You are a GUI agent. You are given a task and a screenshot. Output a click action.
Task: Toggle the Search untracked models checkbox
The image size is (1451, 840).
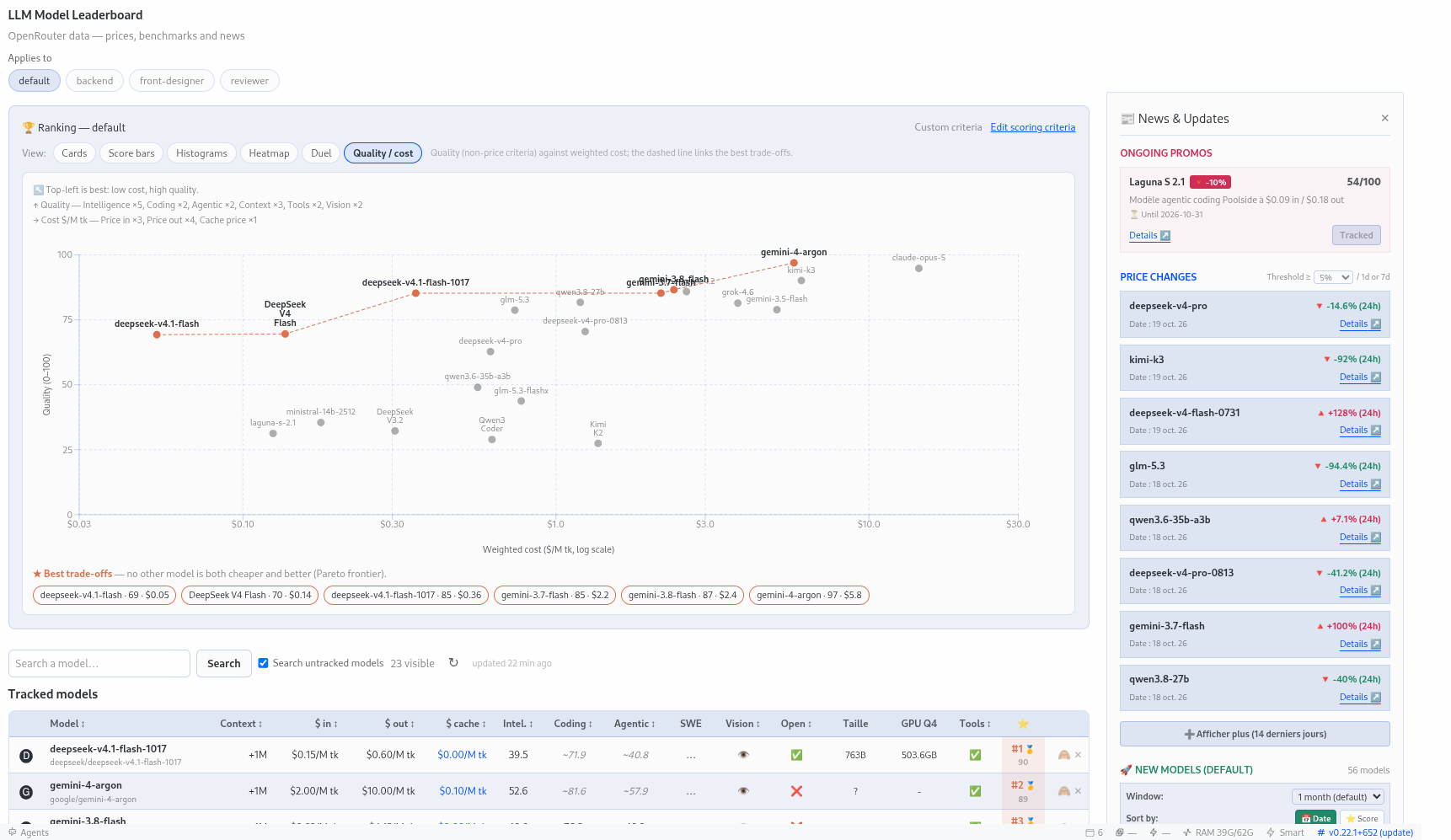(x=263, y=663)
